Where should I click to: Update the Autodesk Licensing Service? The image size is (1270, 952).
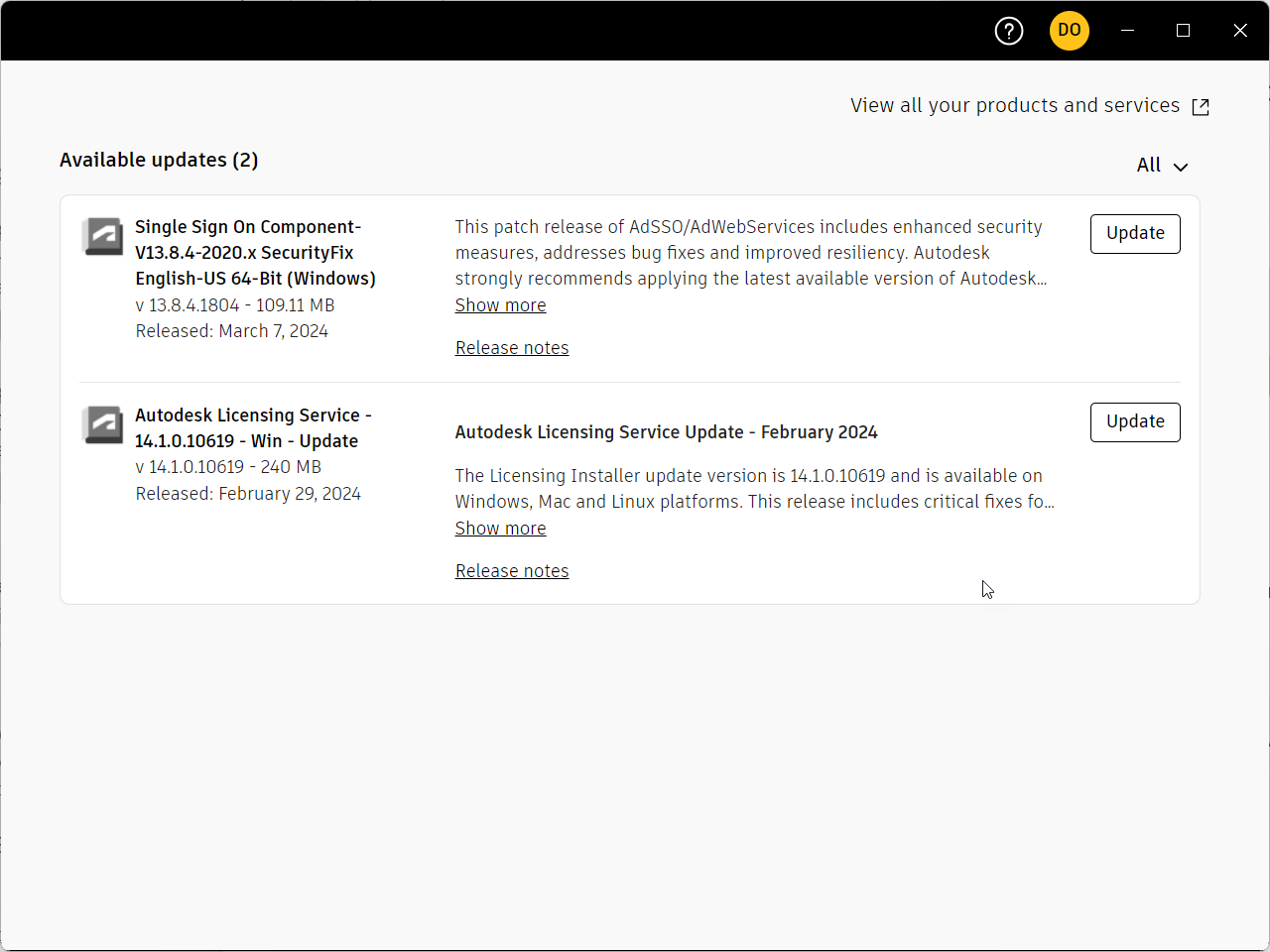click(1135, 422)
